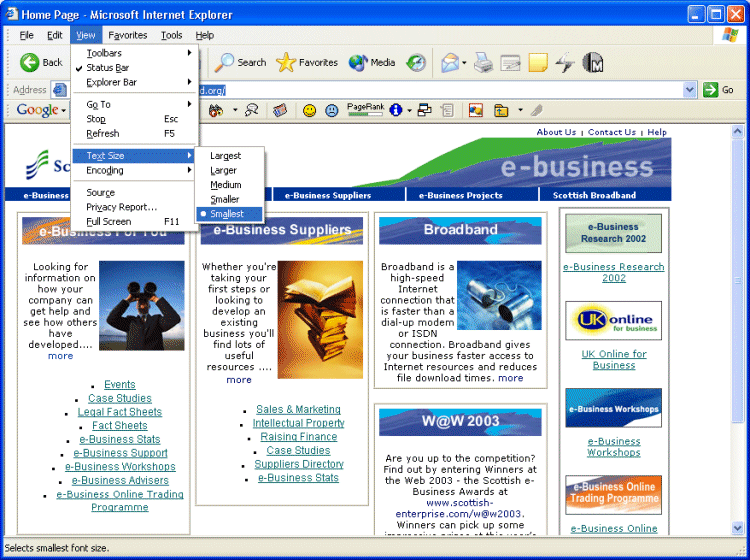Click the yellow smiley vote icon

tap(309, 110)
